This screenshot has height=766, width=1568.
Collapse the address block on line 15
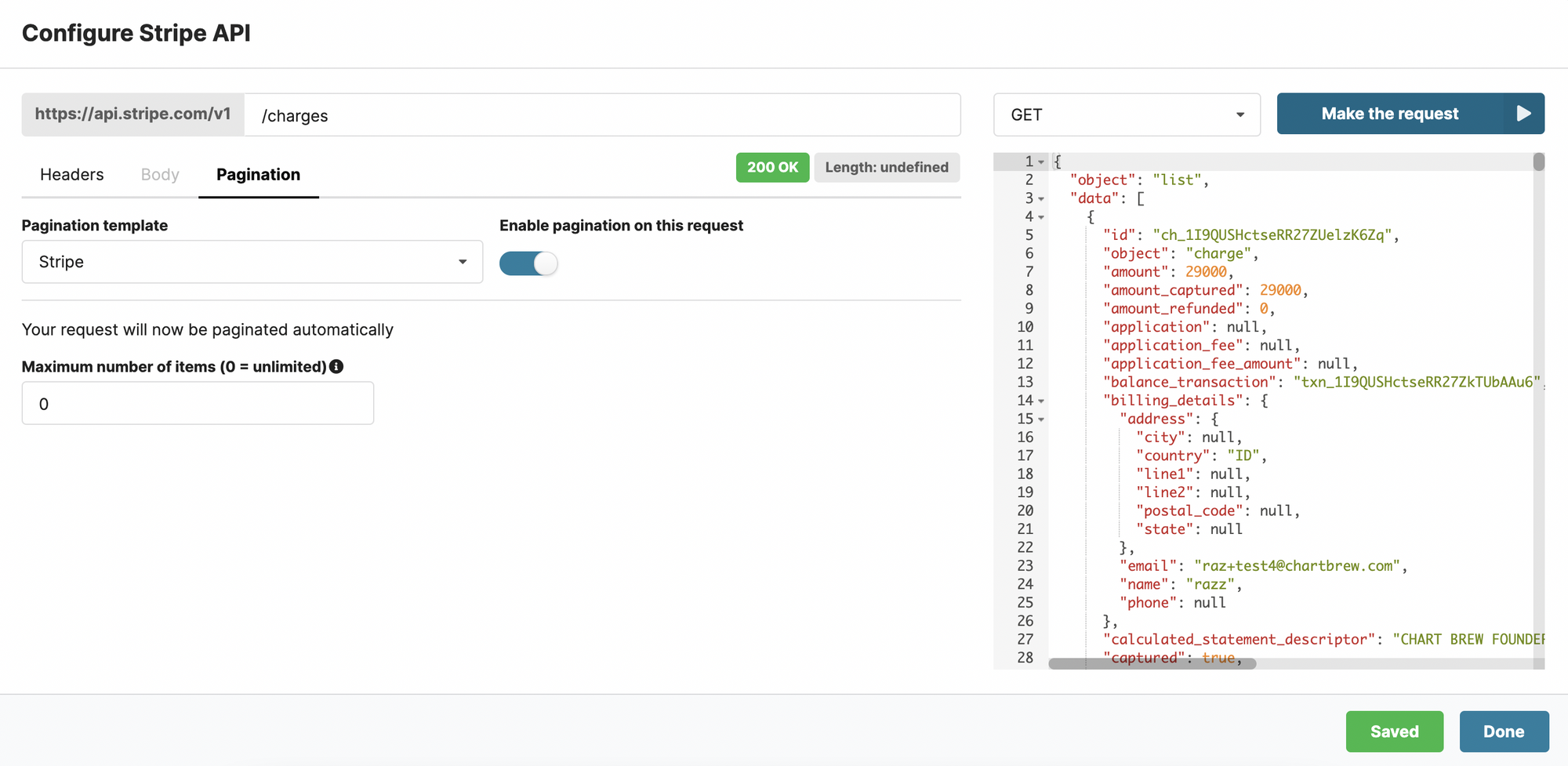coord(1041,419)
